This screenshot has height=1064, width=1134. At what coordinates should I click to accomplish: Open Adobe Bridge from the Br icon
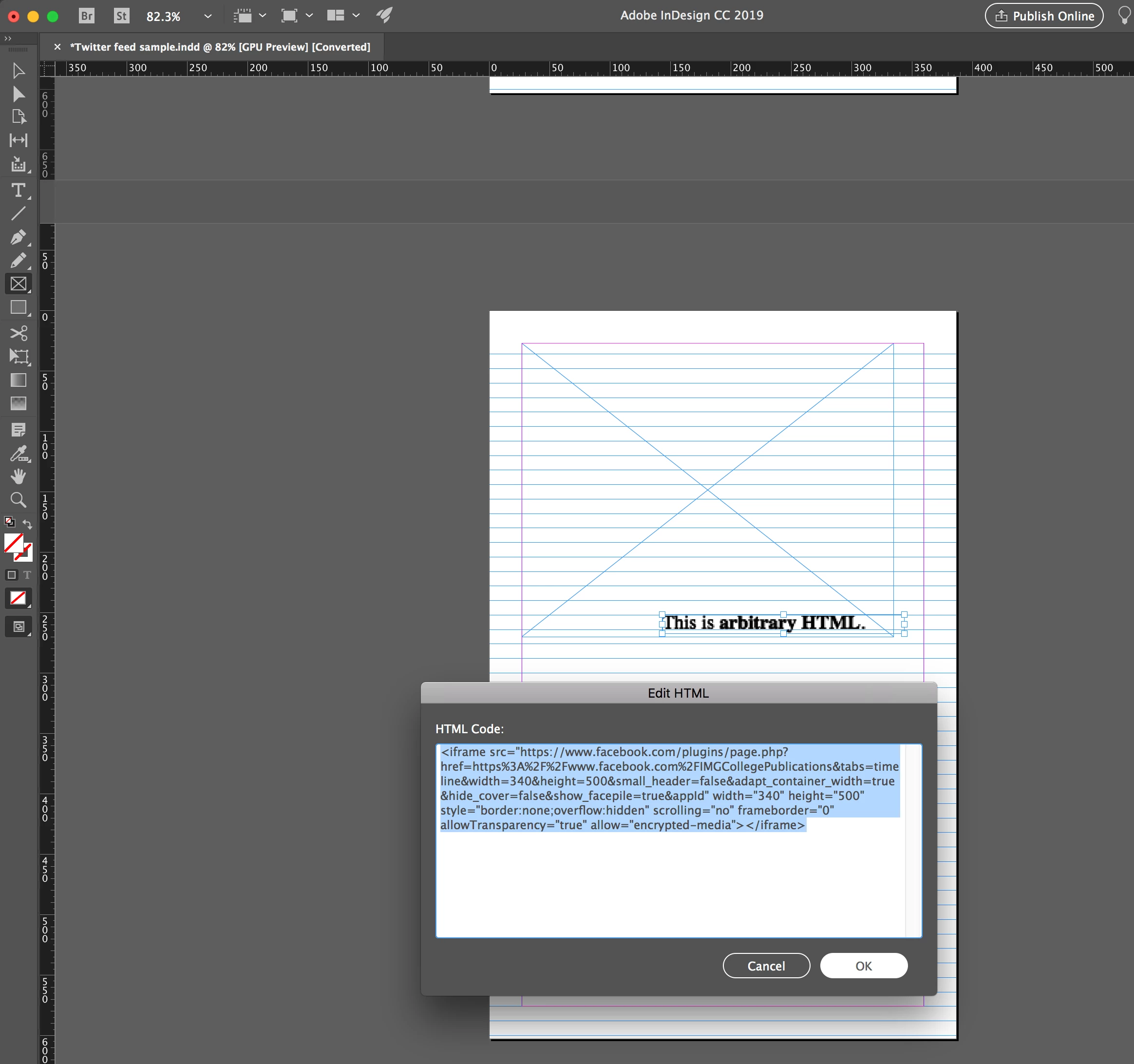point(87,16)
